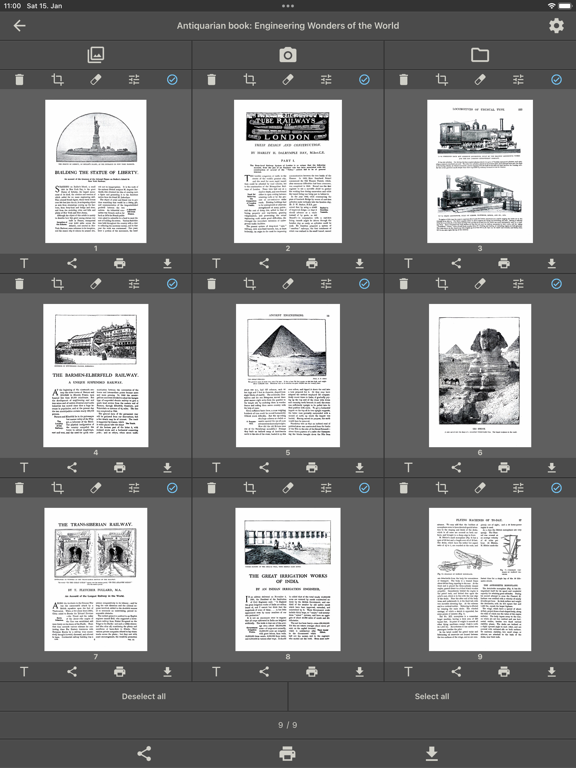Uncheck selection circle for page 1

pos(172,79)
